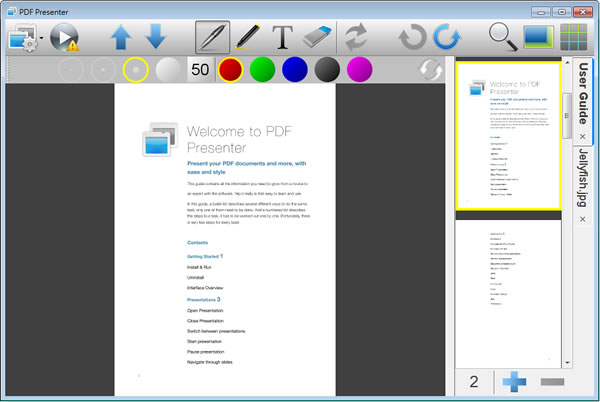This screenshot has height=402, width=600.
Task: Click the 'Contents' heading on the page
Action: tap(197, 243)
